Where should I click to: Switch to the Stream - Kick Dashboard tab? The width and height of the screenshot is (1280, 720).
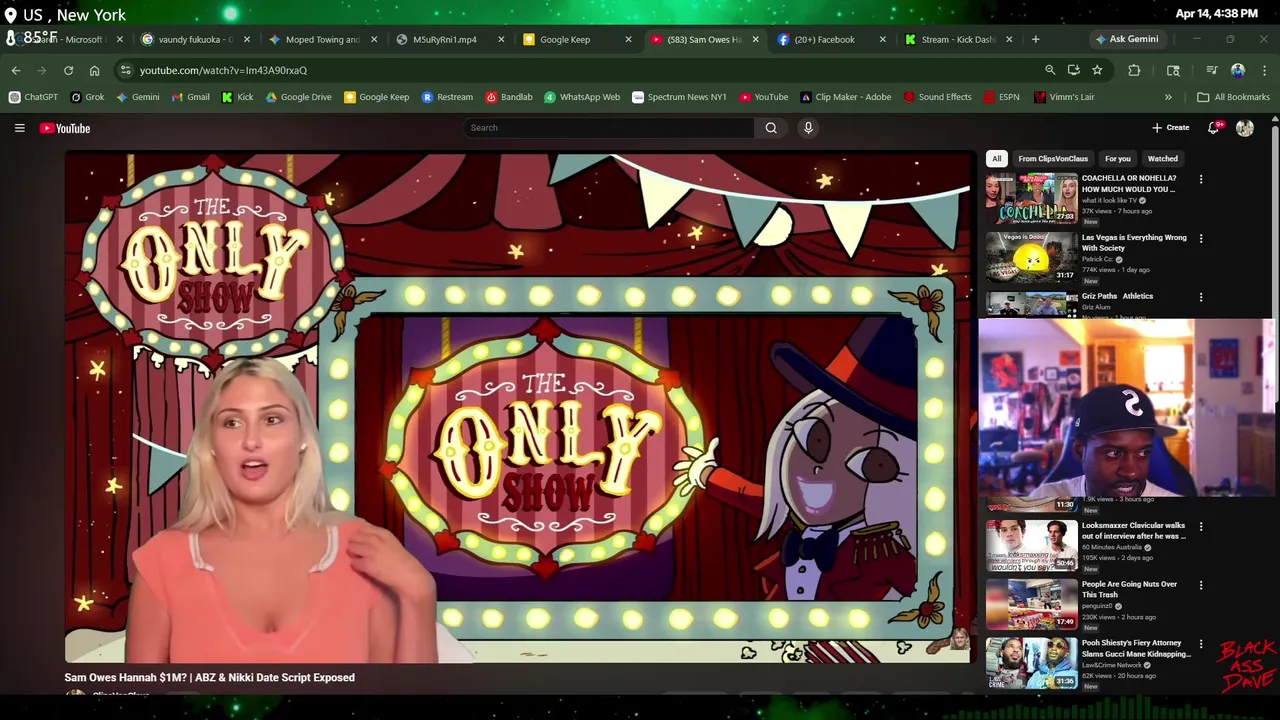pyautogui.click(x=957, y=39)
